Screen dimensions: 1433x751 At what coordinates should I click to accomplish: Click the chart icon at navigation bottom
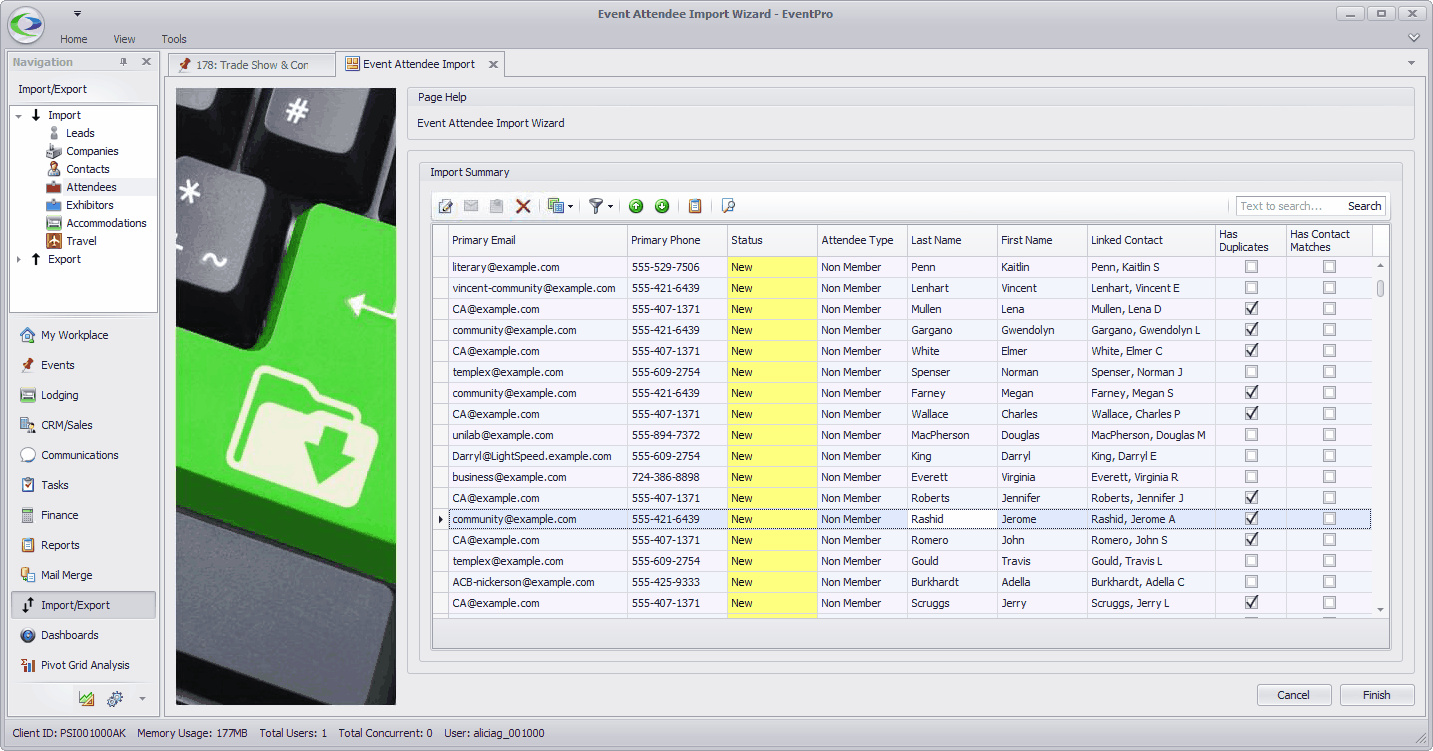[87, 698]
